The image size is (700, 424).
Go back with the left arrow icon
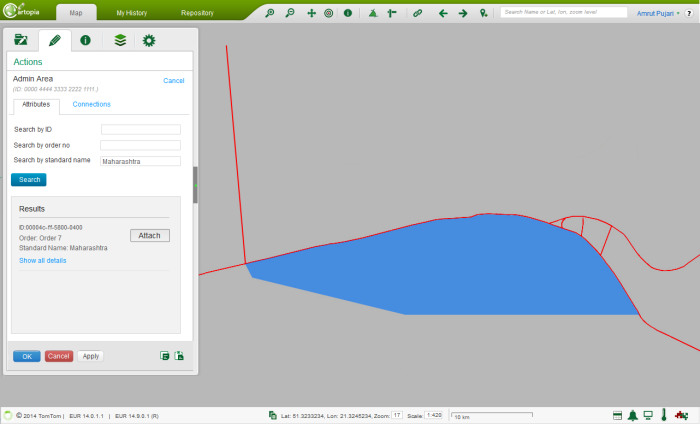click(443, 13)
